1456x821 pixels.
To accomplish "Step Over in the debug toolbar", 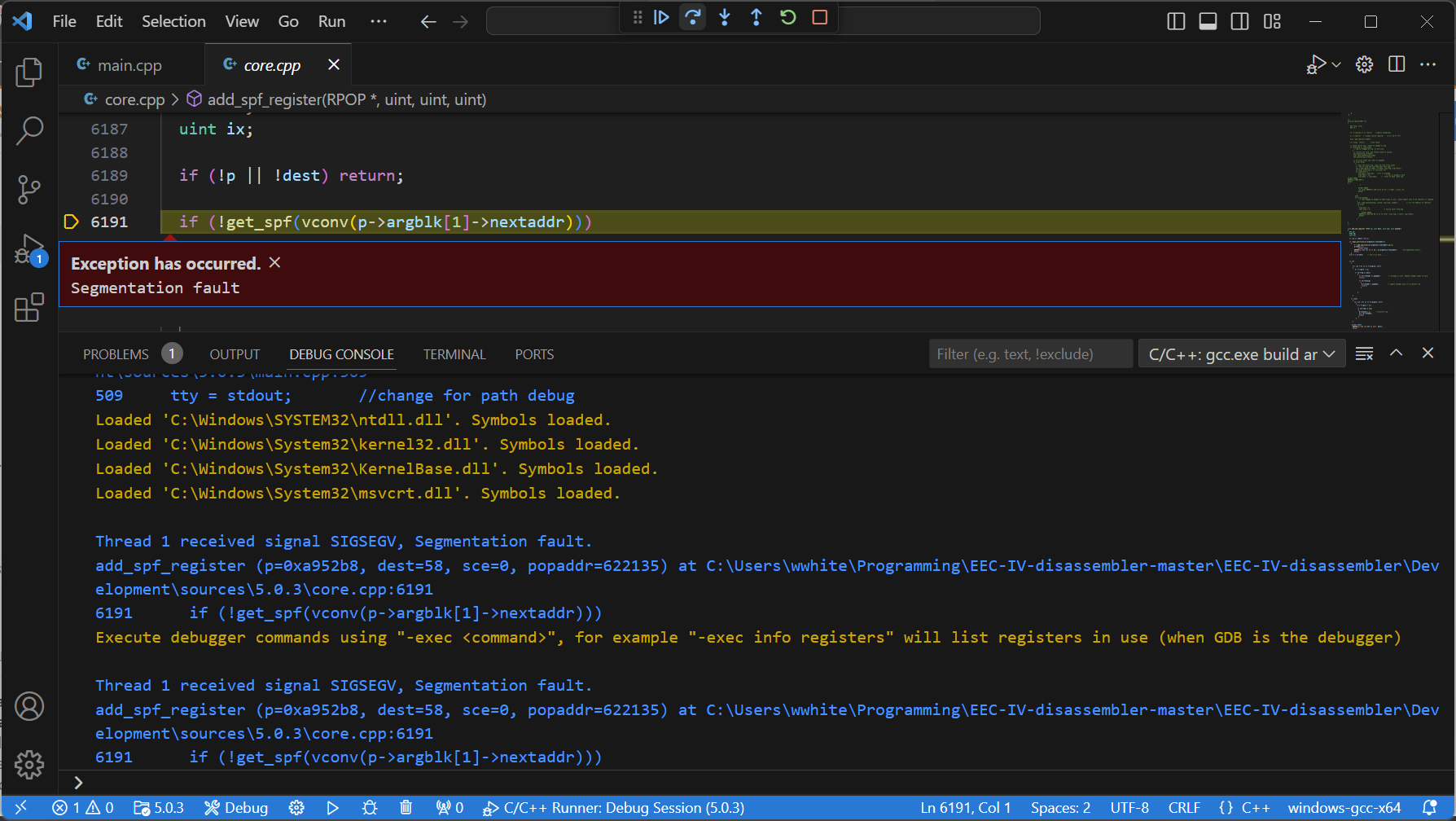I will point(693,17).
